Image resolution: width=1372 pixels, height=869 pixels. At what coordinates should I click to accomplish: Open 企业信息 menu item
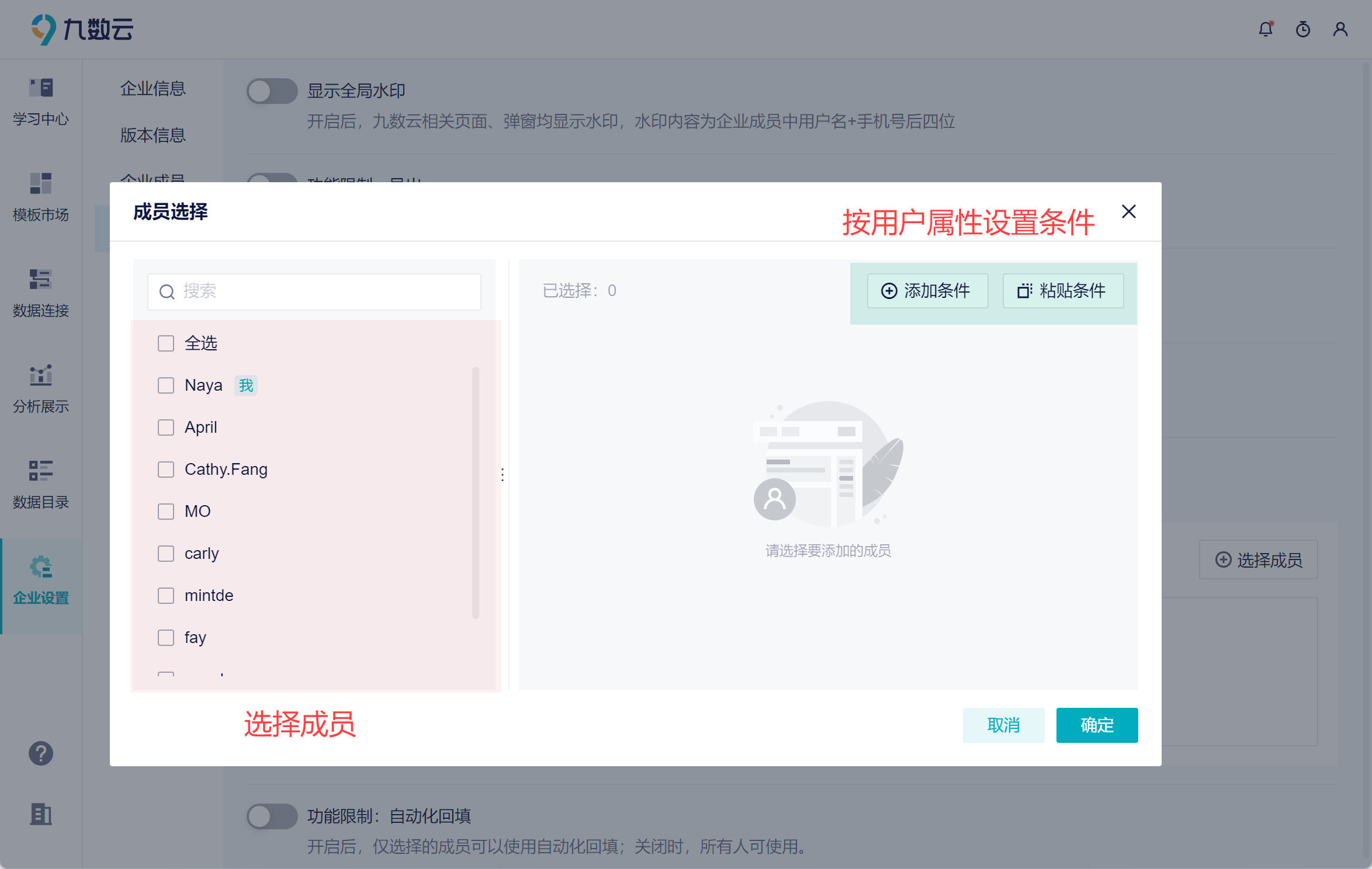click(x=153, y=89)
